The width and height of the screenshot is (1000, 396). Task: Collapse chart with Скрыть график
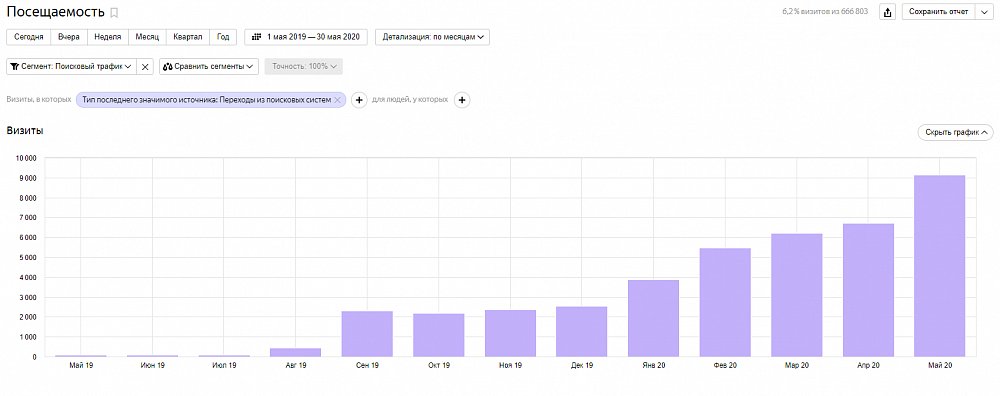[955, 133]
